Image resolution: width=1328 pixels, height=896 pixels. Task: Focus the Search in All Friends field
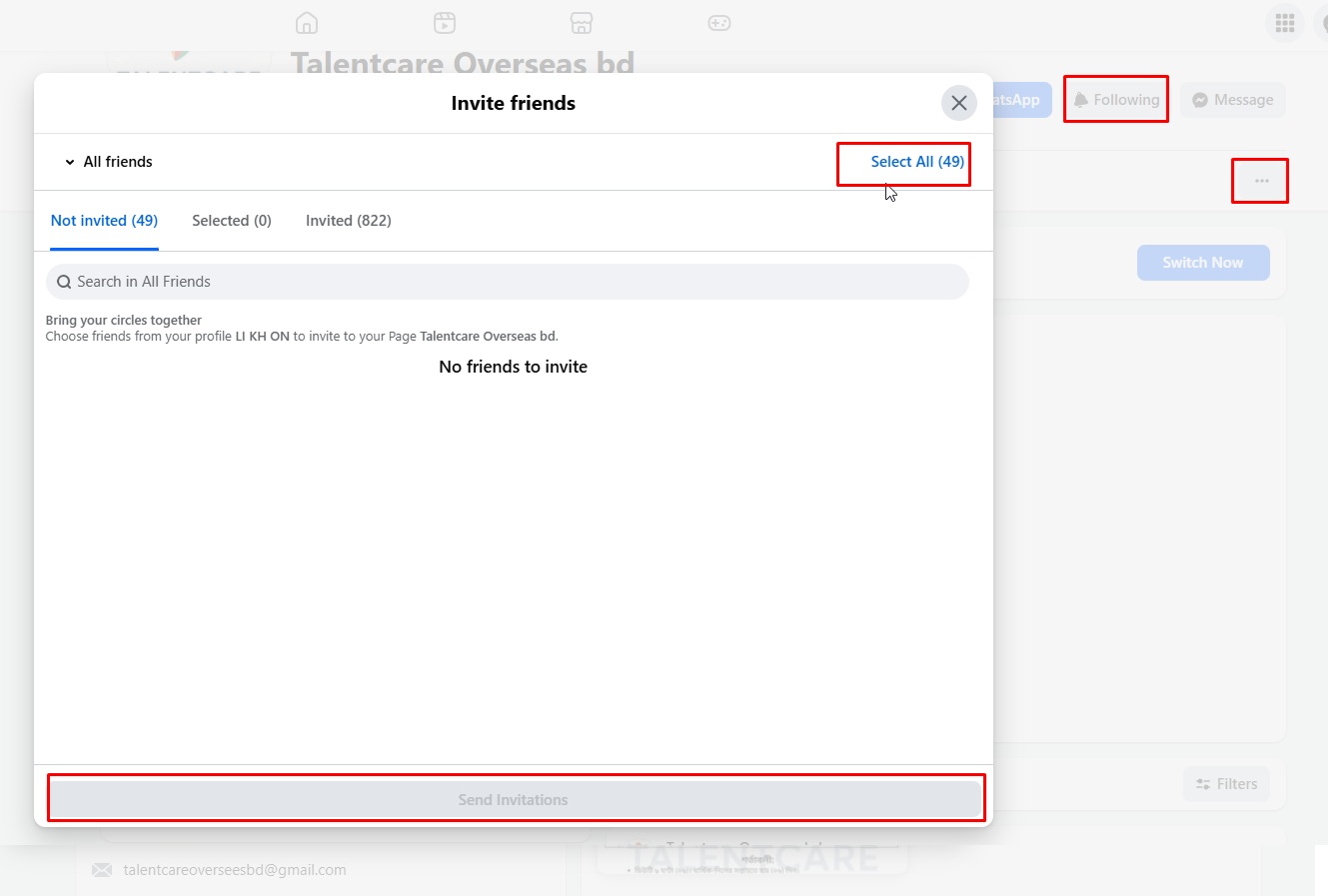click(508, 282)
